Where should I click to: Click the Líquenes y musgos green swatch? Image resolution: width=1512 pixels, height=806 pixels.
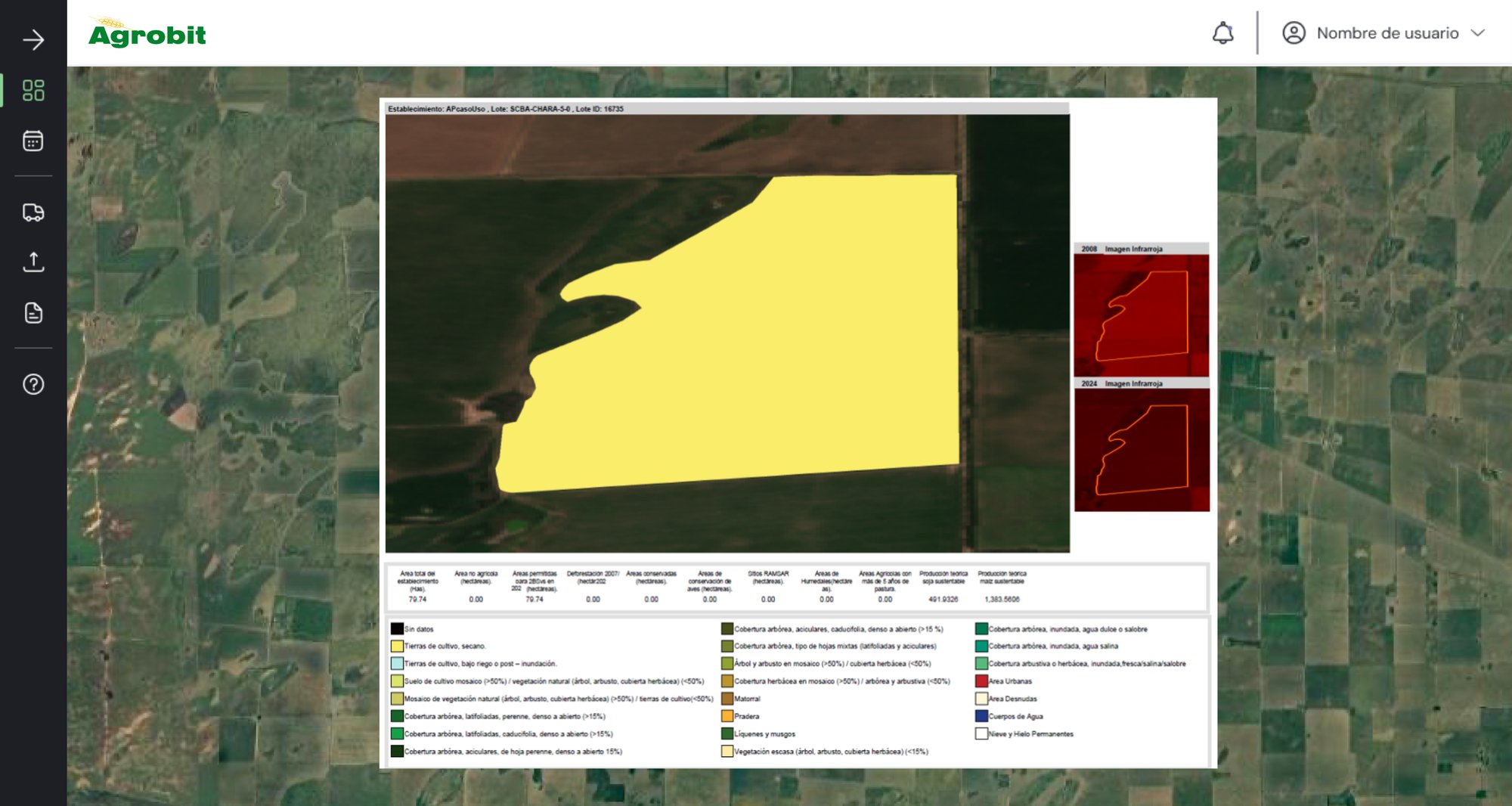pos(727,734)
